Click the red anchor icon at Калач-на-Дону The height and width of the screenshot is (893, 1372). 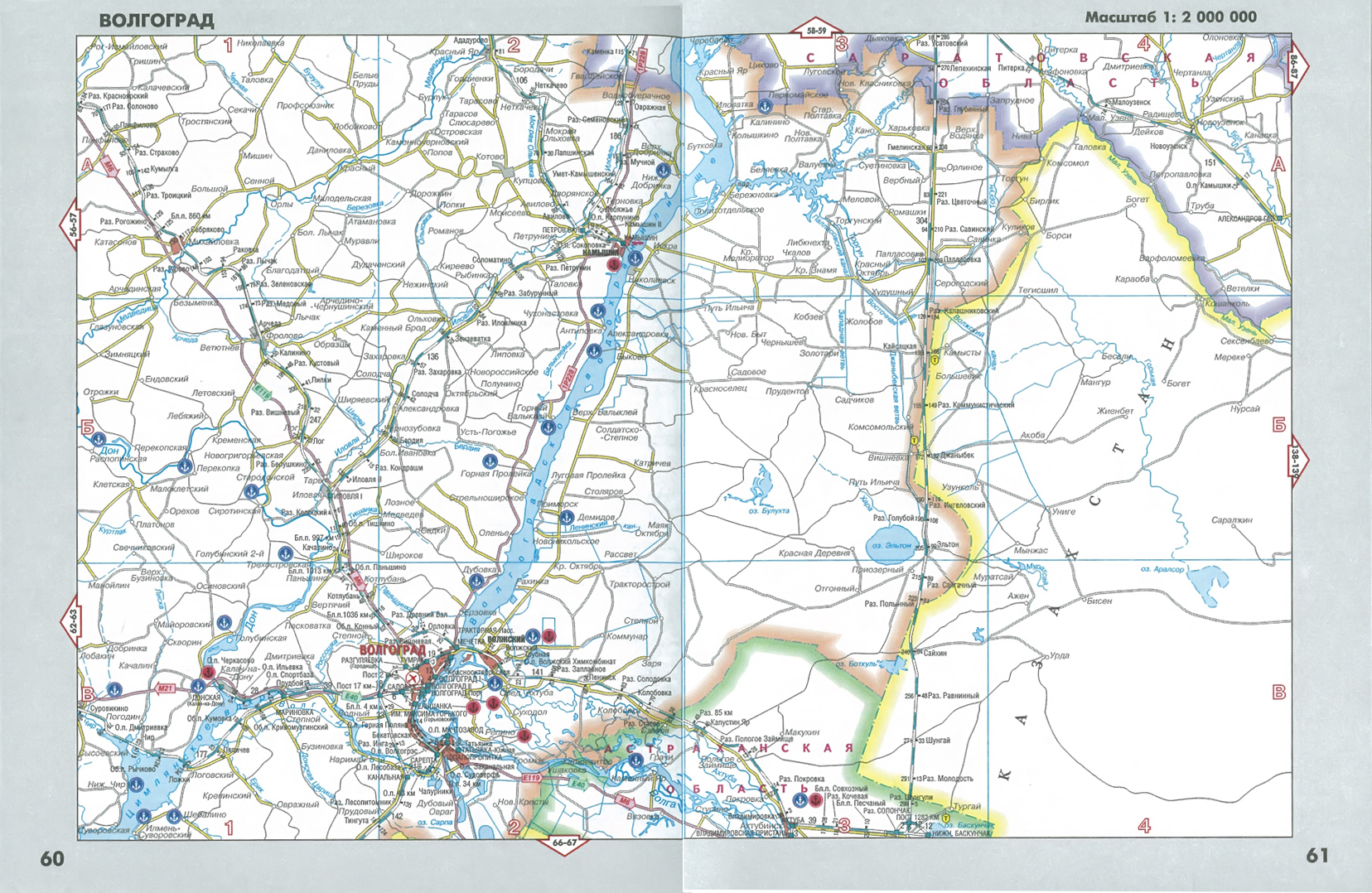point(209,673)
